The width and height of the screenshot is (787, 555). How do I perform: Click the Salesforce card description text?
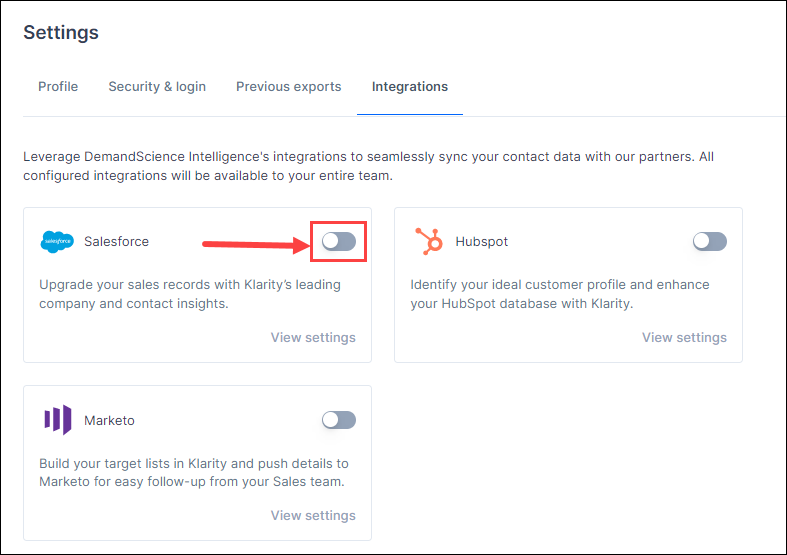coord(190,294)
